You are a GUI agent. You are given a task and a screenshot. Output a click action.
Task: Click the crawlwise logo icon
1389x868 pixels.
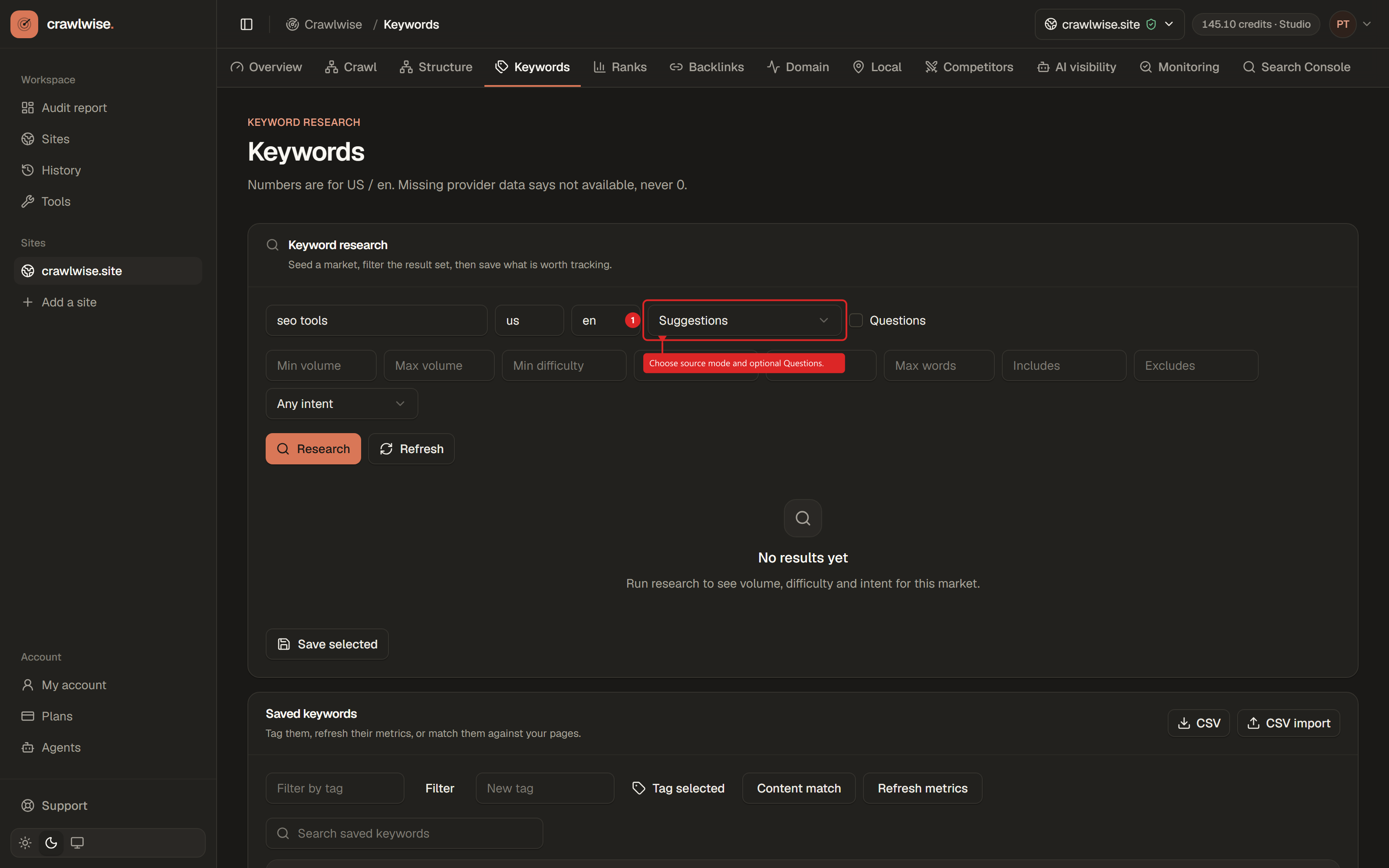pyautogui.click(x=24, y=24)
